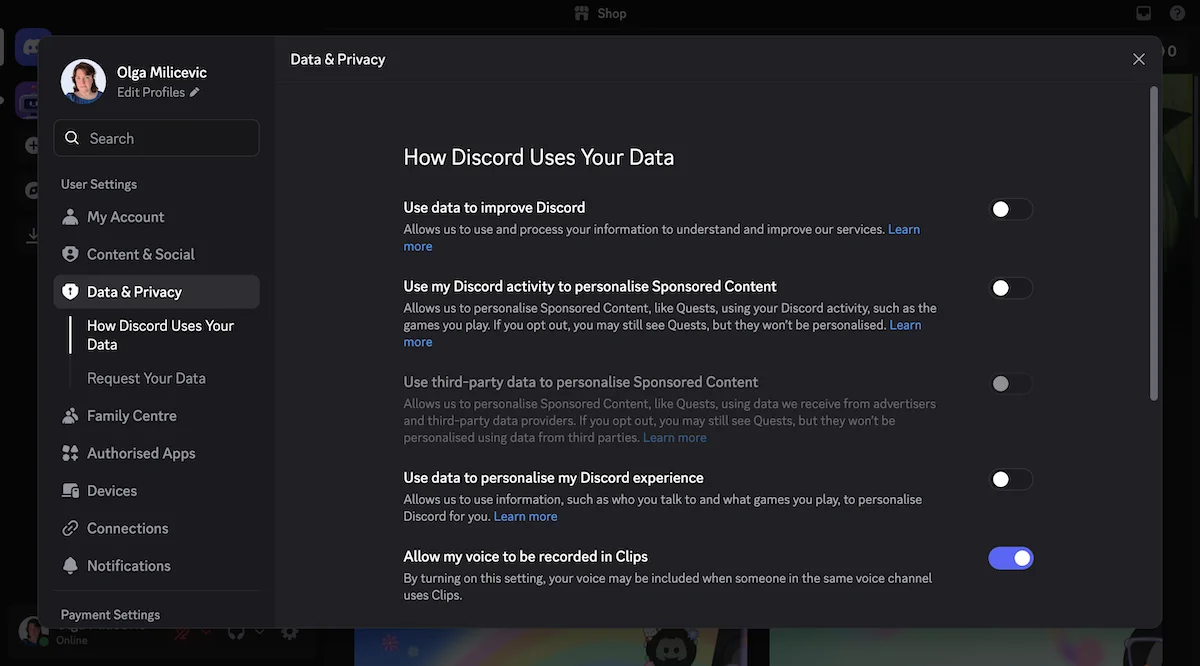The height and width of the screenshot is (666, 1200).
Task: Click the Devices monitor icon
Action: coord(70,491)
